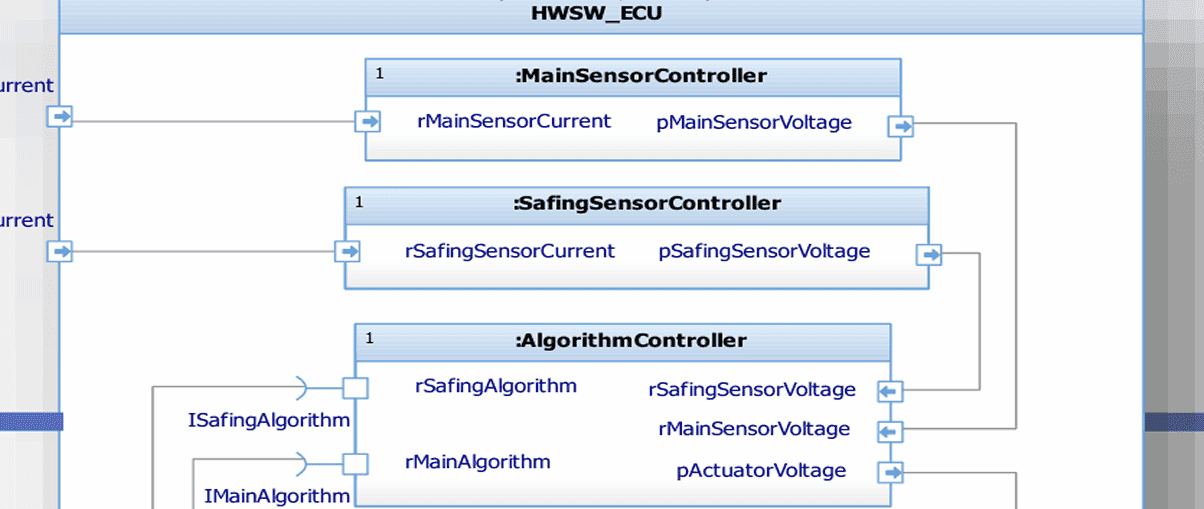Click the pActuatorVoltage output port icon
This screenshot has width=1204, height=509.
pyautogui.click(x=889, y=472)
